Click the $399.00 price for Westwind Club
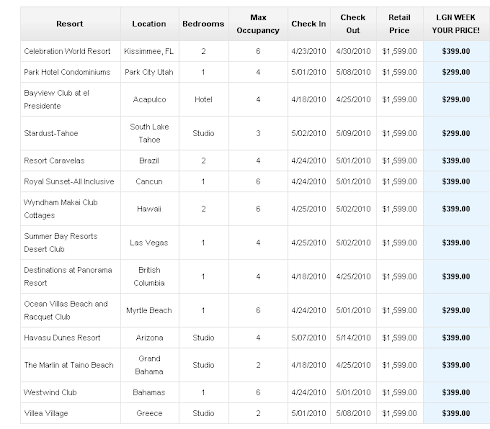Screen dimensions: 490x429 pyautogui.click(x=456, y=393)
